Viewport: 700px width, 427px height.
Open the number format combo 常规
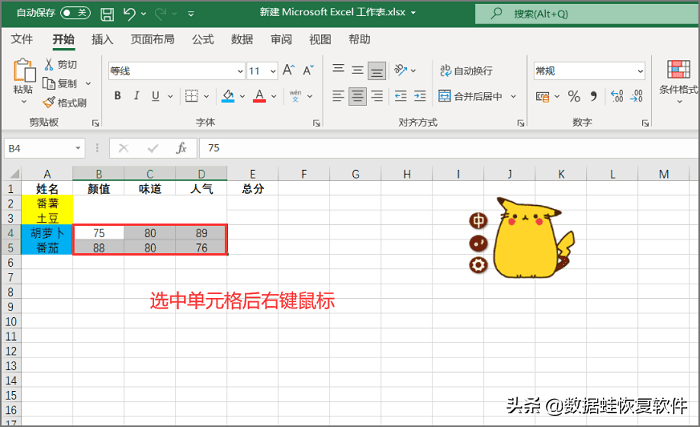click(x=589, y=71)
